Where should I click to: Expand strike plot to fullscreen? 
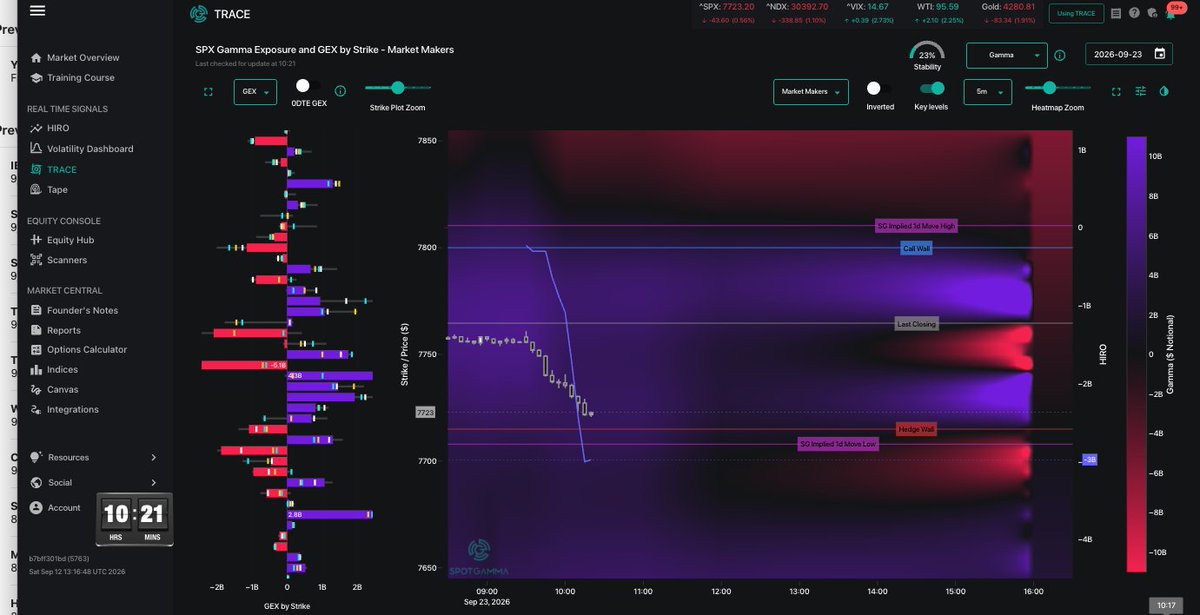point(208,92)
